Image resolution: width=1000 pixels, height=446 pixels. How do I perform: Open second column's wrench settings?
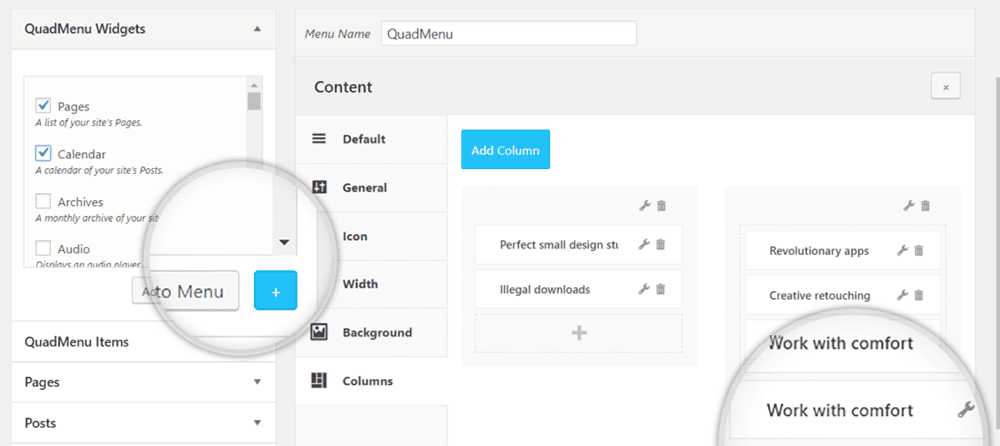point(909,206)
